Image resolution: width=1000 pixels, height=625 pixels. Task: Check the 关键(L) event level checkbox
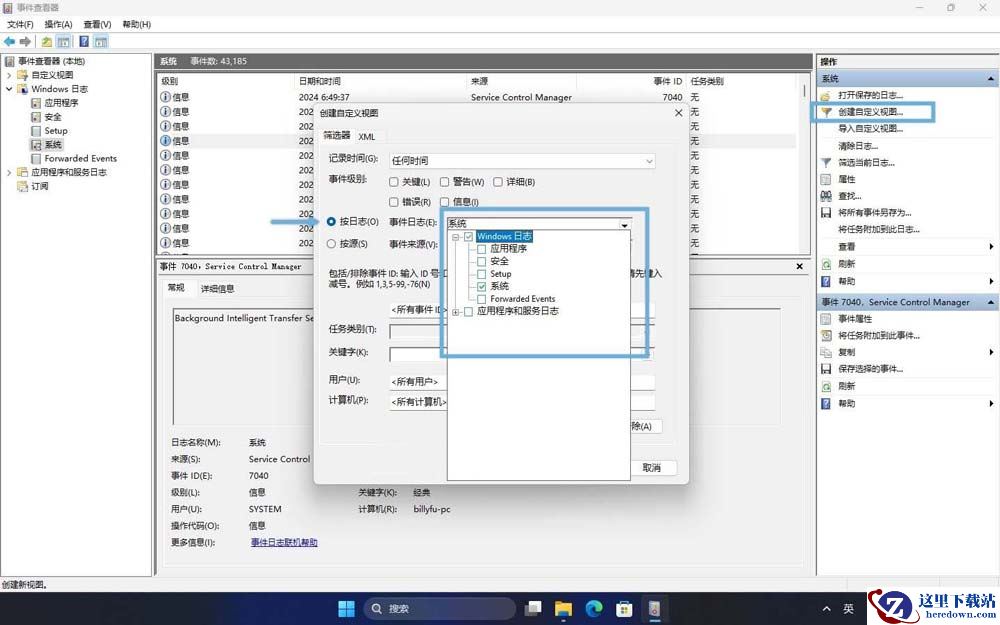pyautogui.click(x=393, y=182)
